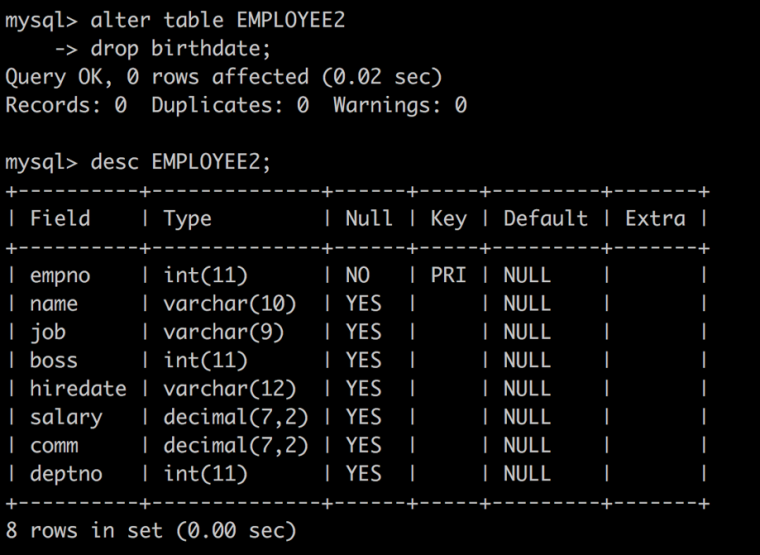Click the 'varchar(12)' type entry
This screenshot has height=555, width=760.
point(230,389)
